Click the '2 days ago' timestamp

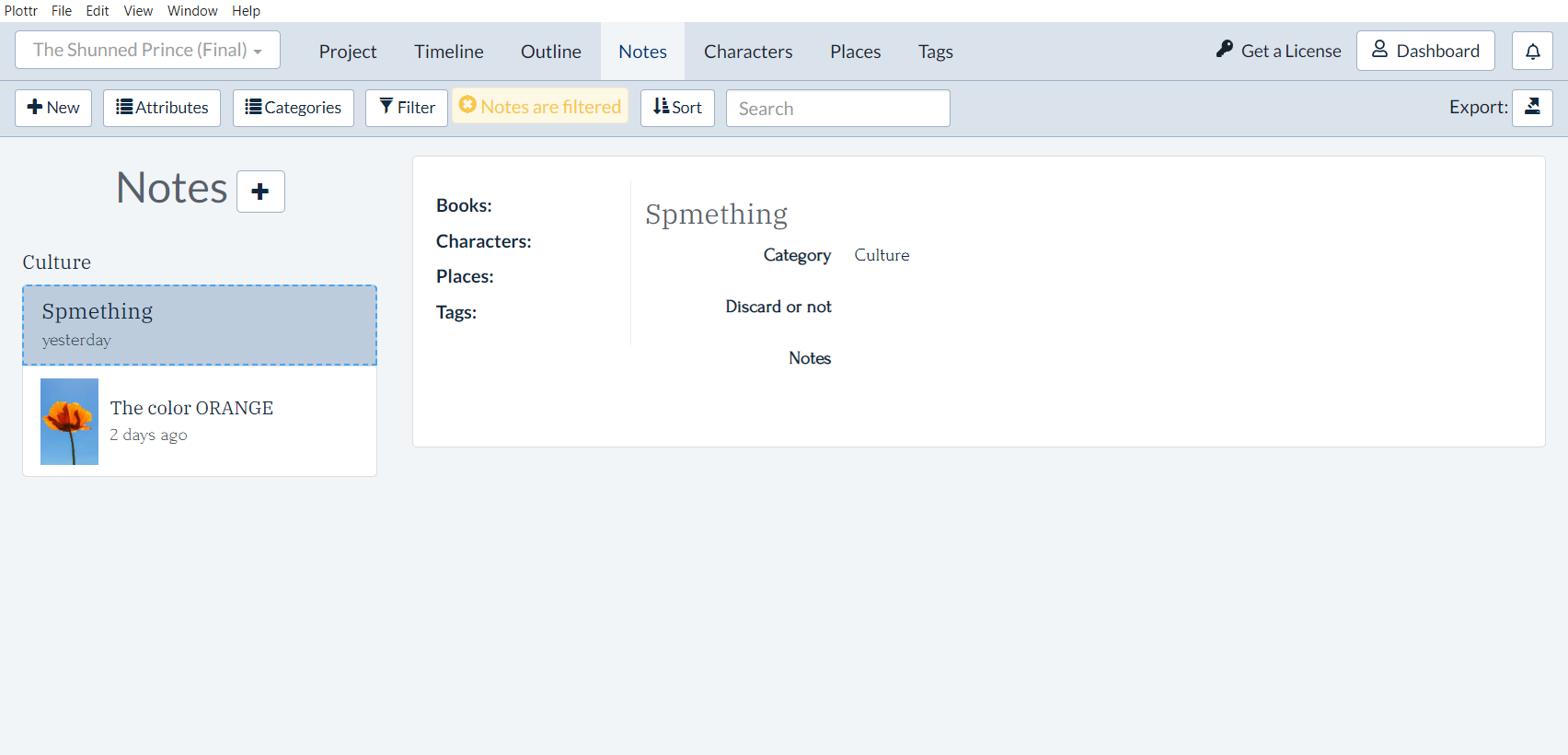pyautogui.click(x=149, y=435)
